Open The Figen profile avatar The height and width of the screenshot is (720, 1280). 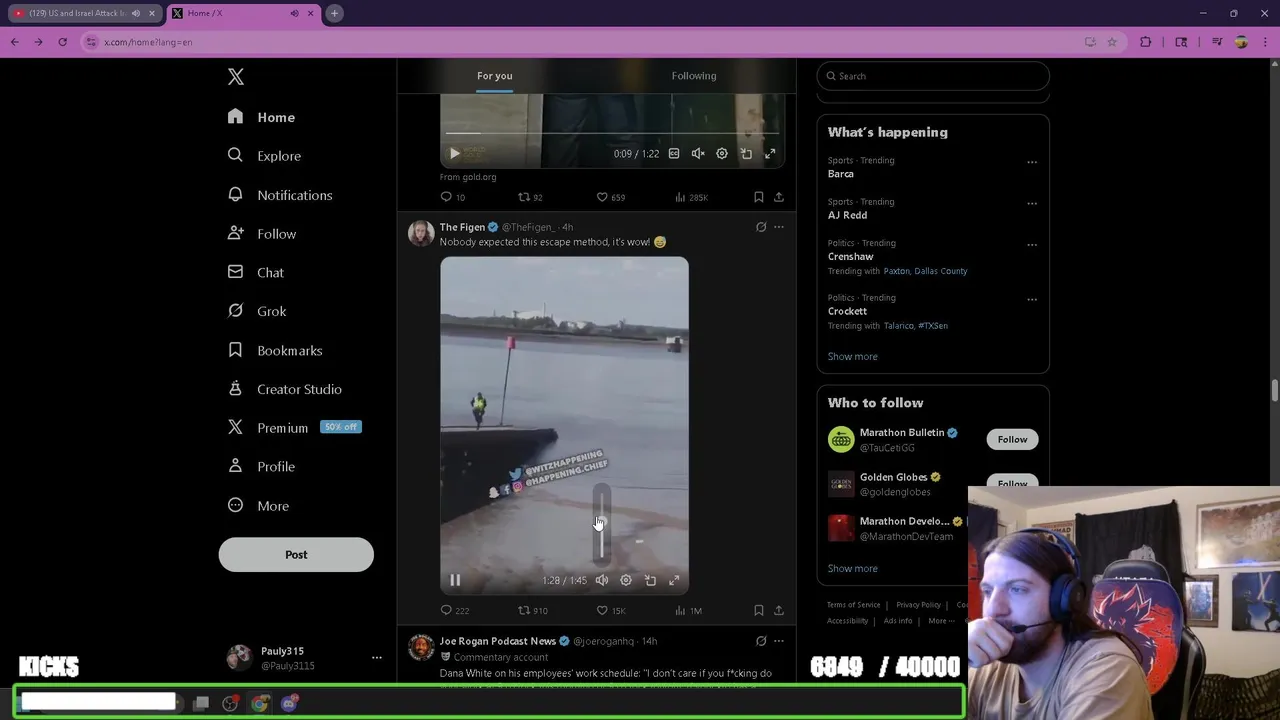click(x=421, y=233)
